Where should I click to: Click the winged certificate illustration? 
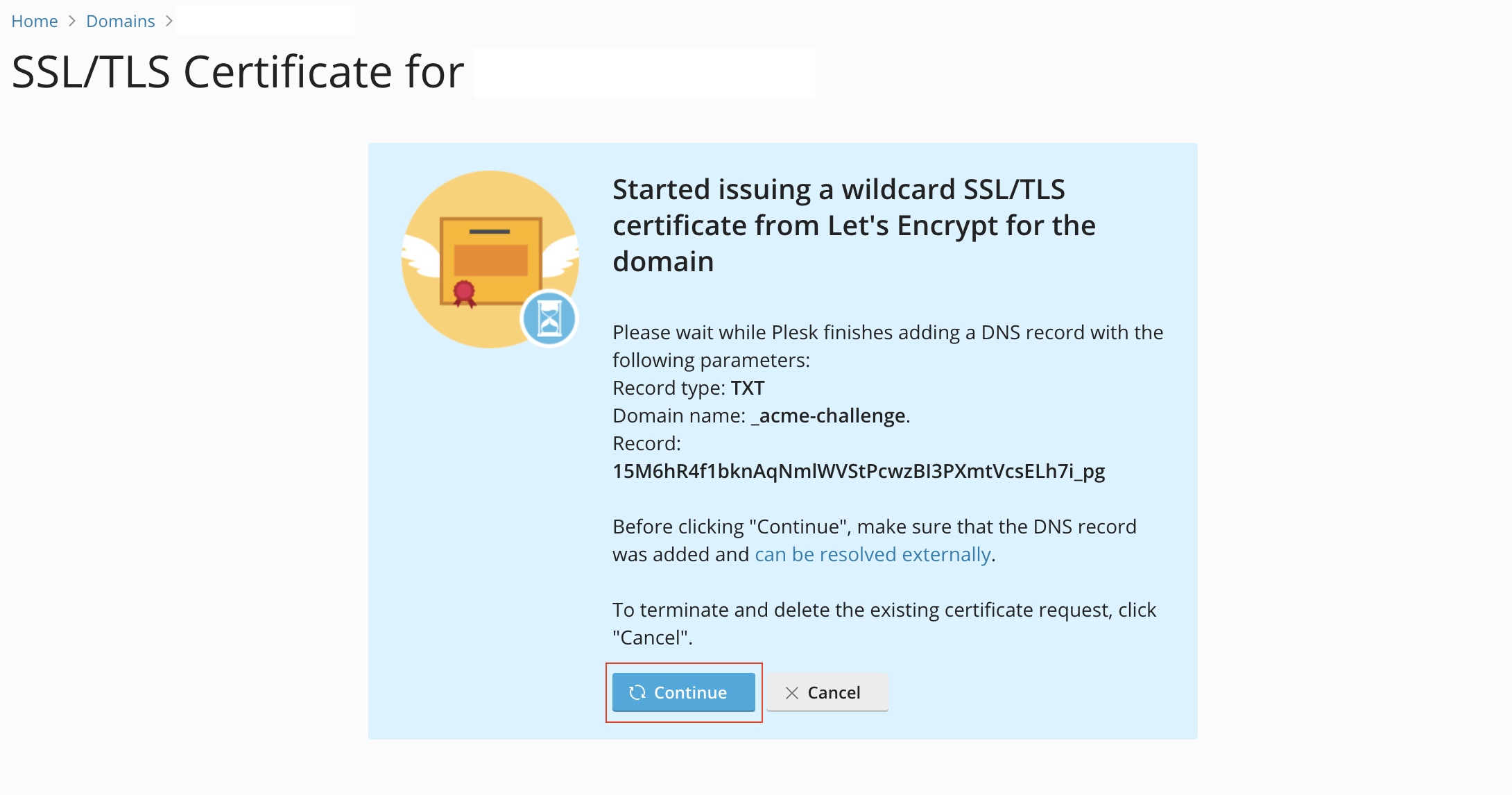[x=490, y=259]
